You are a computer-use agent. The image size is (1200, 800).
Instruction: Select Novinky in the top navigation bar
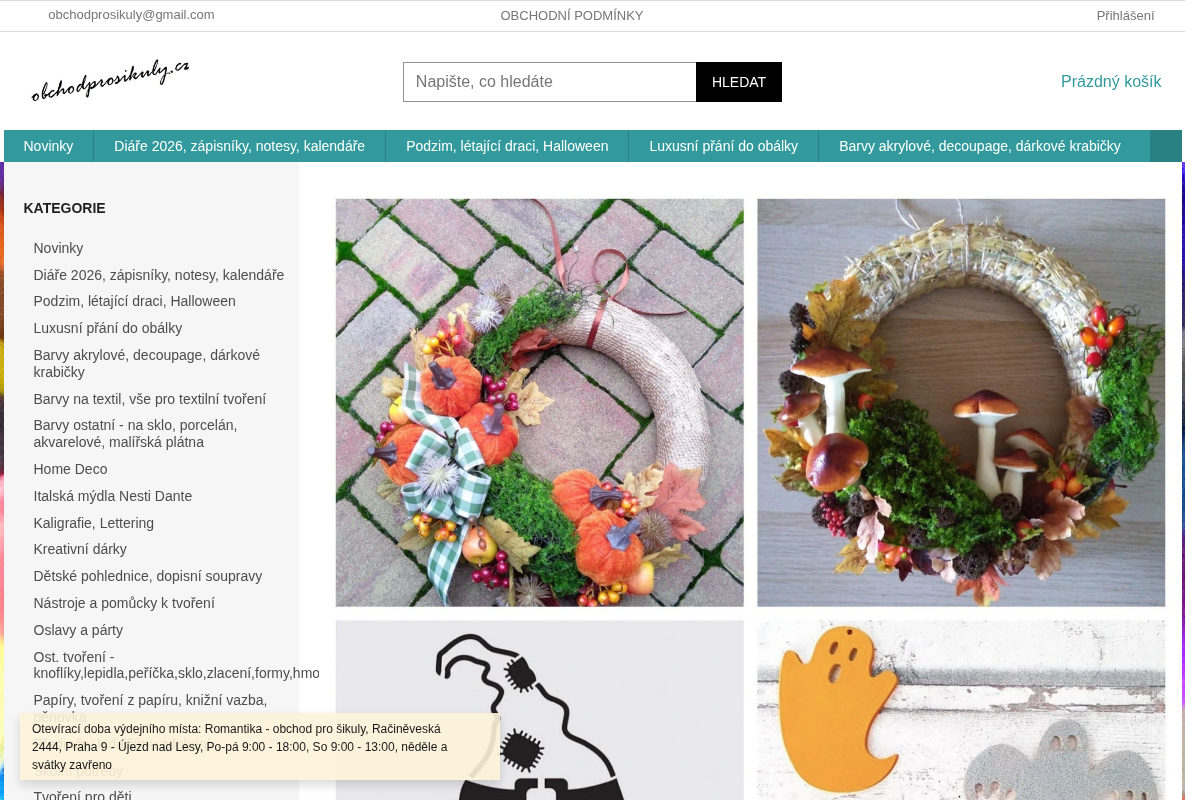(48, 146)
